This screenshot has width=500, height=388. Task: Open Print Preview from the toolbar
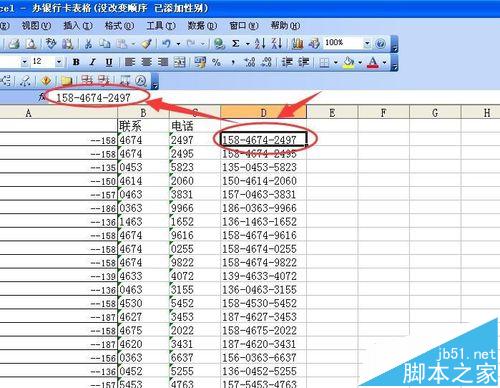coord(31,44)
